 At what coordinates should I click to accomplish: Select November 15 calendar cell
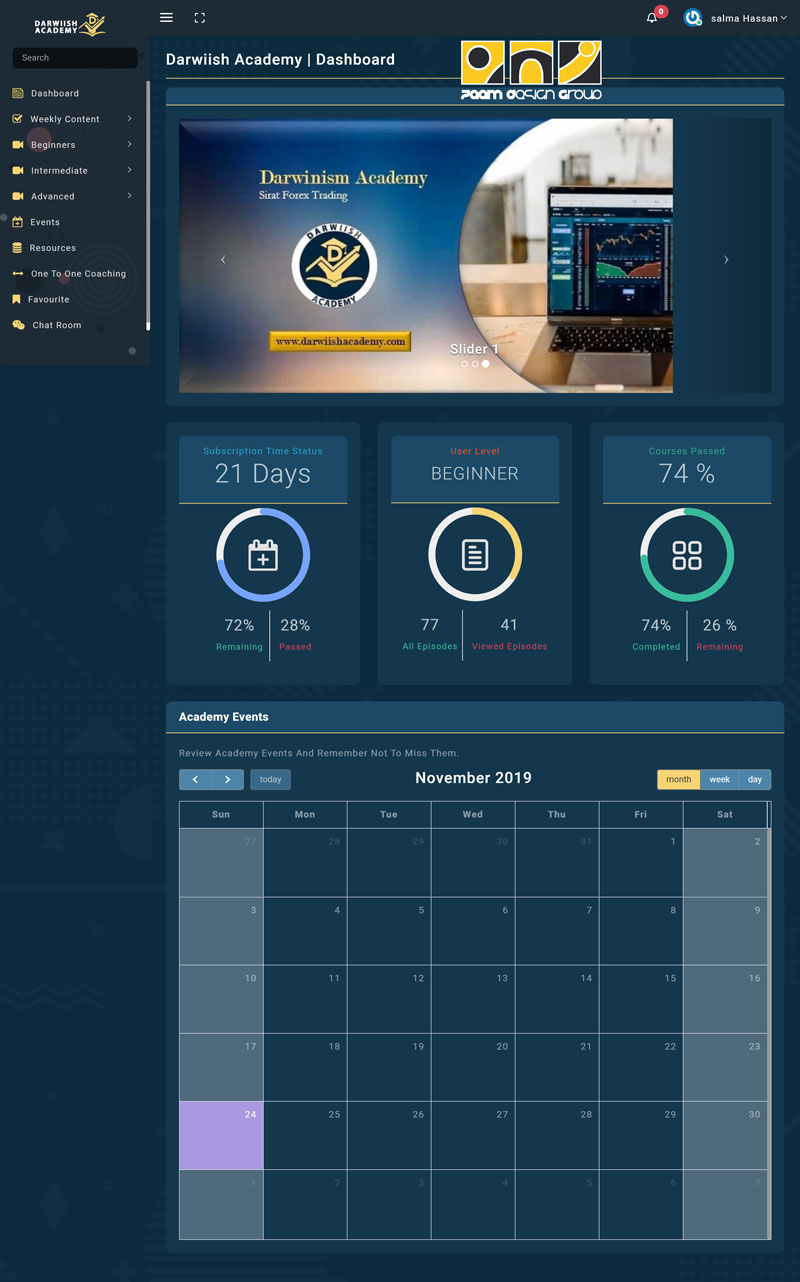[641, 998]
